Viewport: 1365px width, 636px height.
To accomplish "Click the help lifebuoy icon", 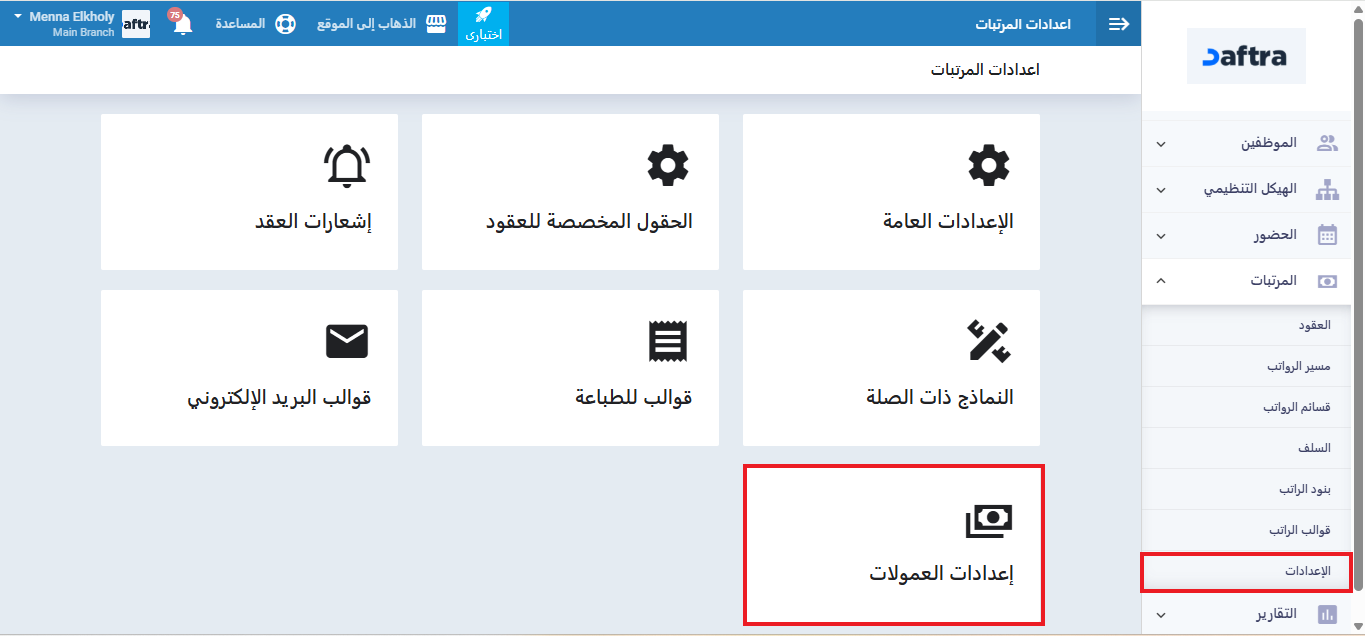I will pyautogui.click(x=285, y=24).
